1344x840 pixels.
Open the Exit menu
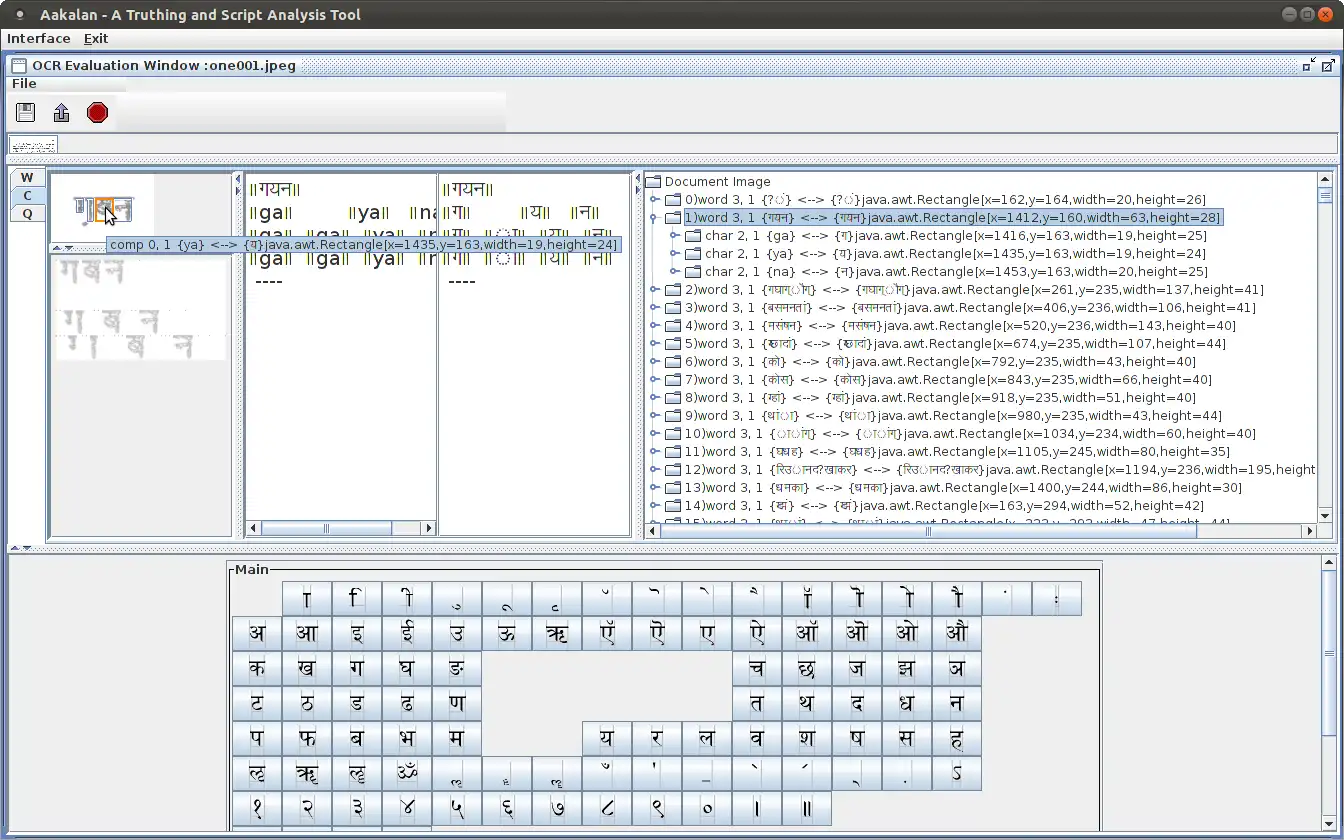(96, 38)
